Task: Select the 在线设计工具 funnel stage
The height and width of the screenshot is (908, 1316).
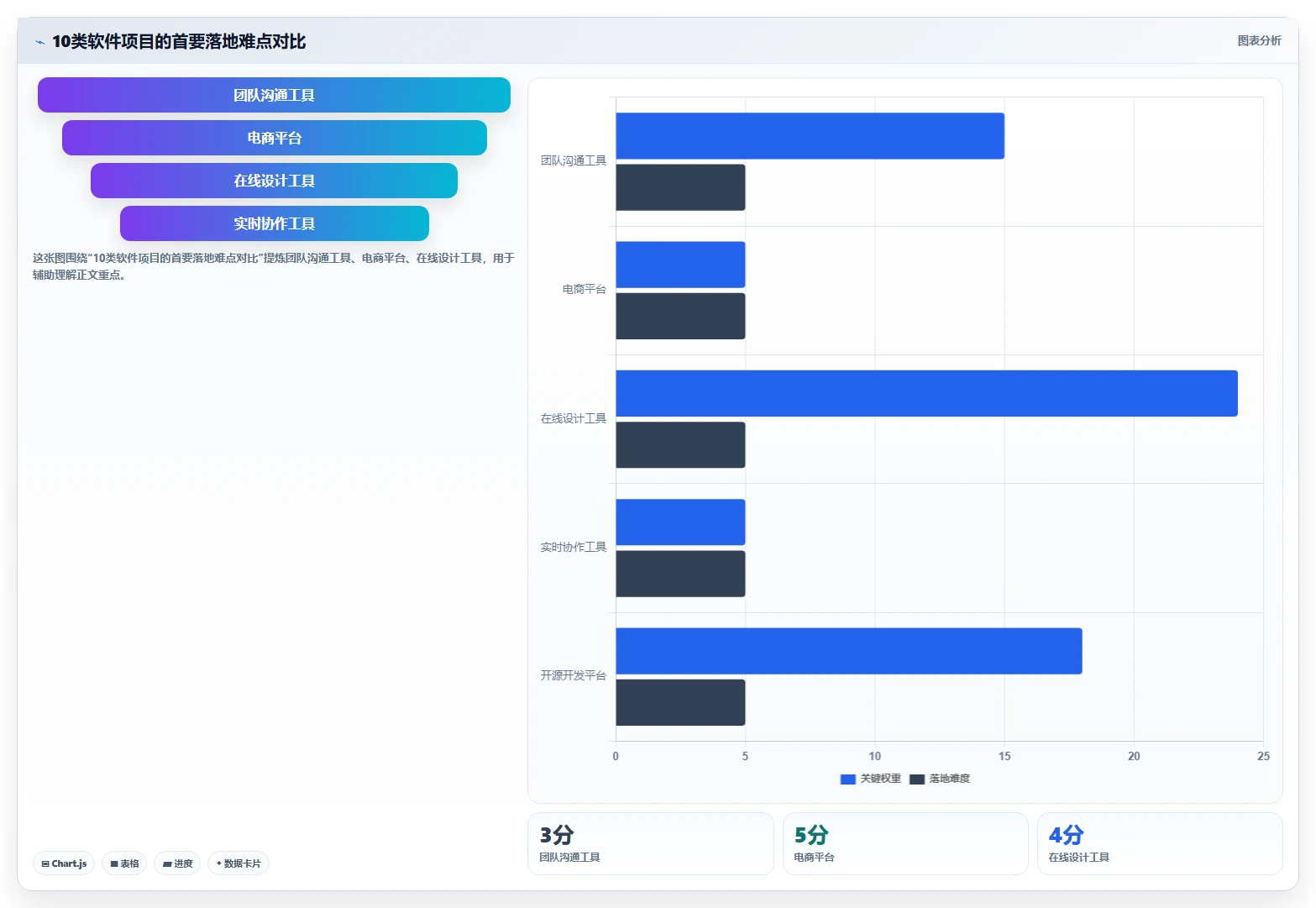Action: point(274,181)
